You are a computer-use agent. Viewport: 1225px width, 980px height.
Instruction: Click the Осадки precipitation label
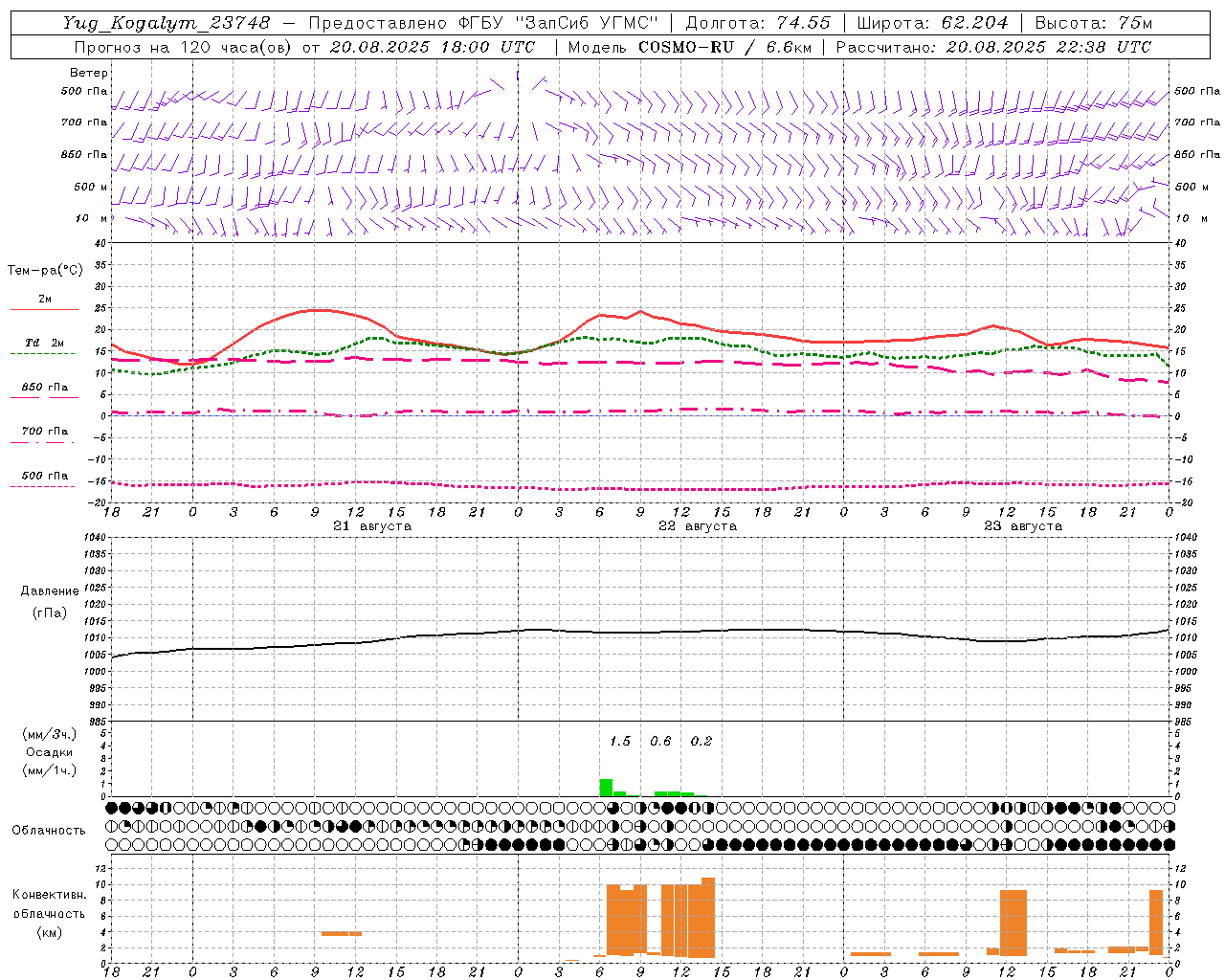click(50, 752)
